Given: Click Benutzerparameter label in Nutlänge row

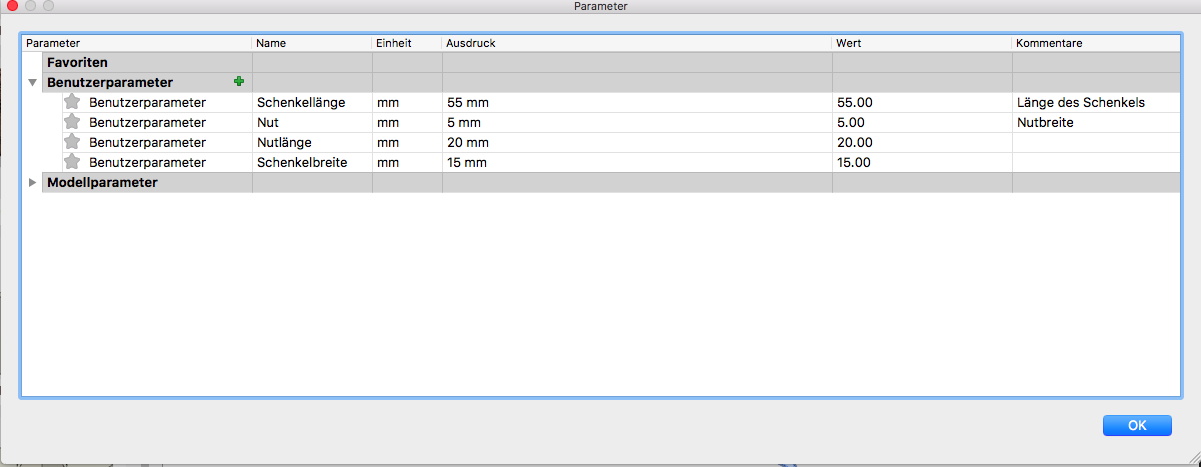Looking at the screenshot, I should point(147,142).
